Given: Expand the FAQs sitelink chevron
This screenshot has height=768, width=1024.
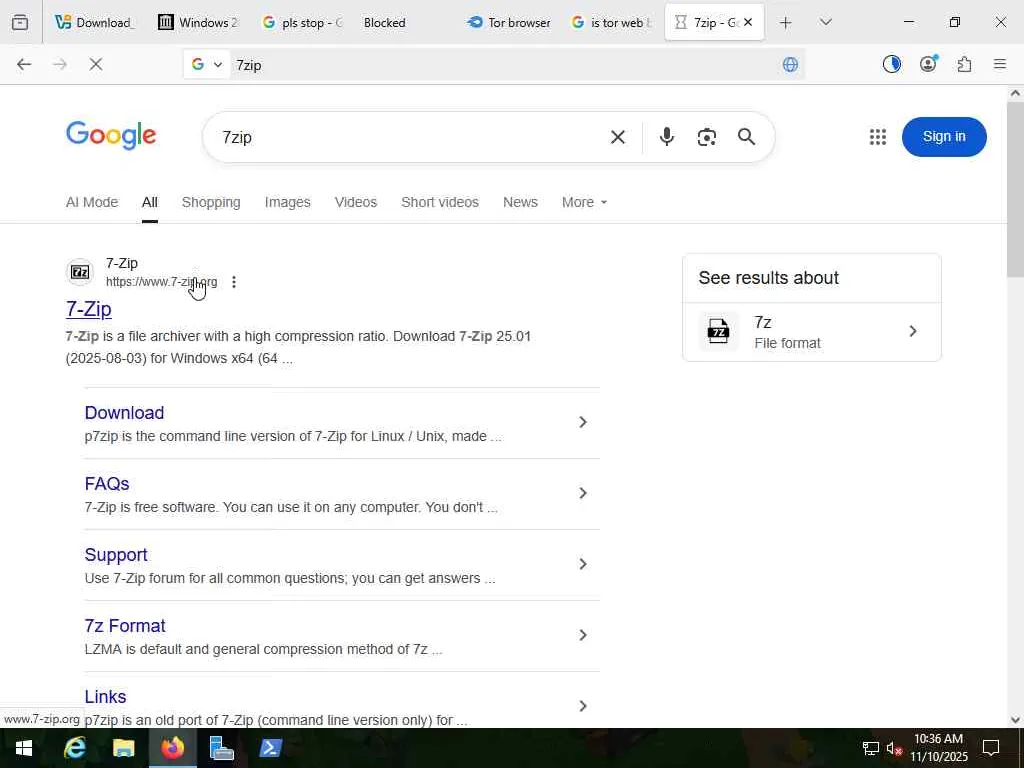Looking at the screenshot, I should tap(583, 494).
